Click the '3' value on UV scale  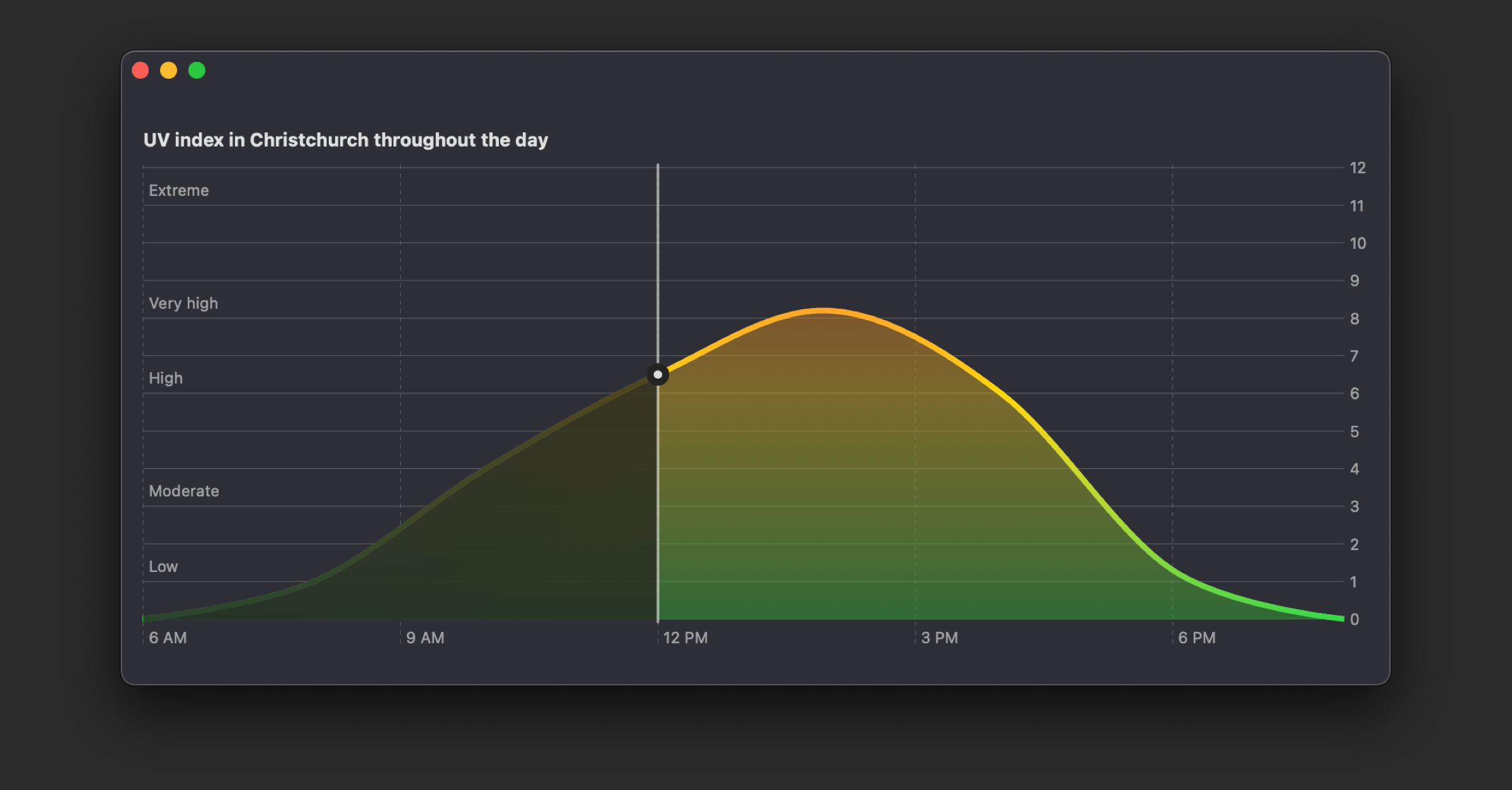[1354, 507]
